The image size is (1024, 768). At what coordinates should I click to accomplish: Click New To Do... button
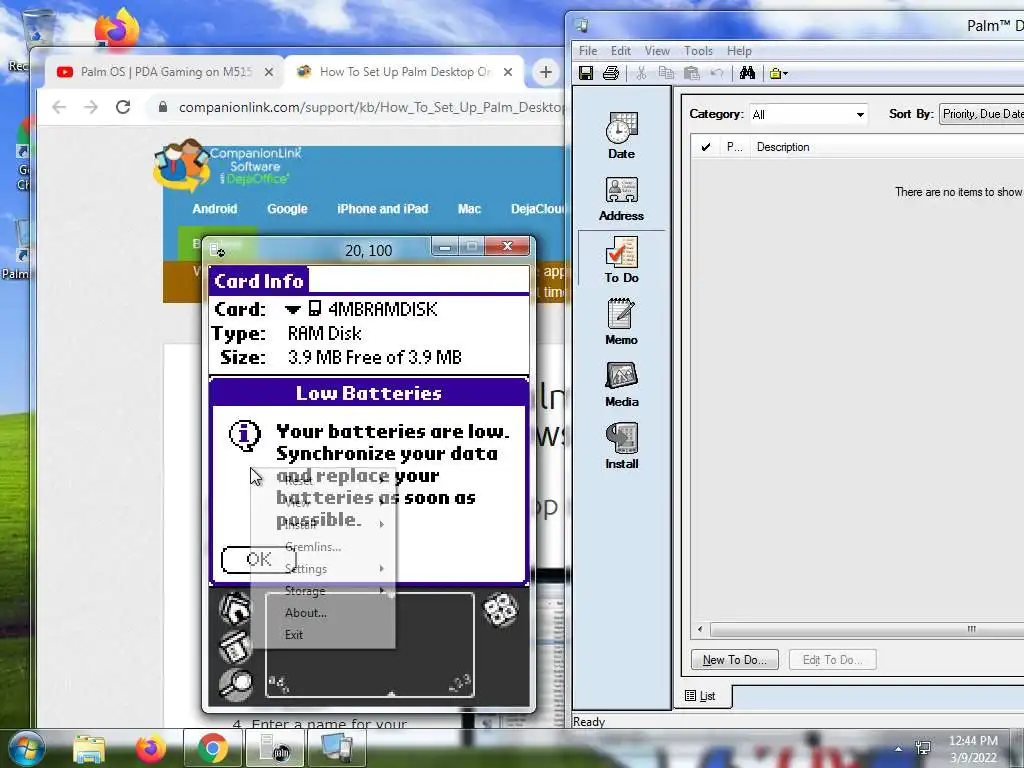734,660
